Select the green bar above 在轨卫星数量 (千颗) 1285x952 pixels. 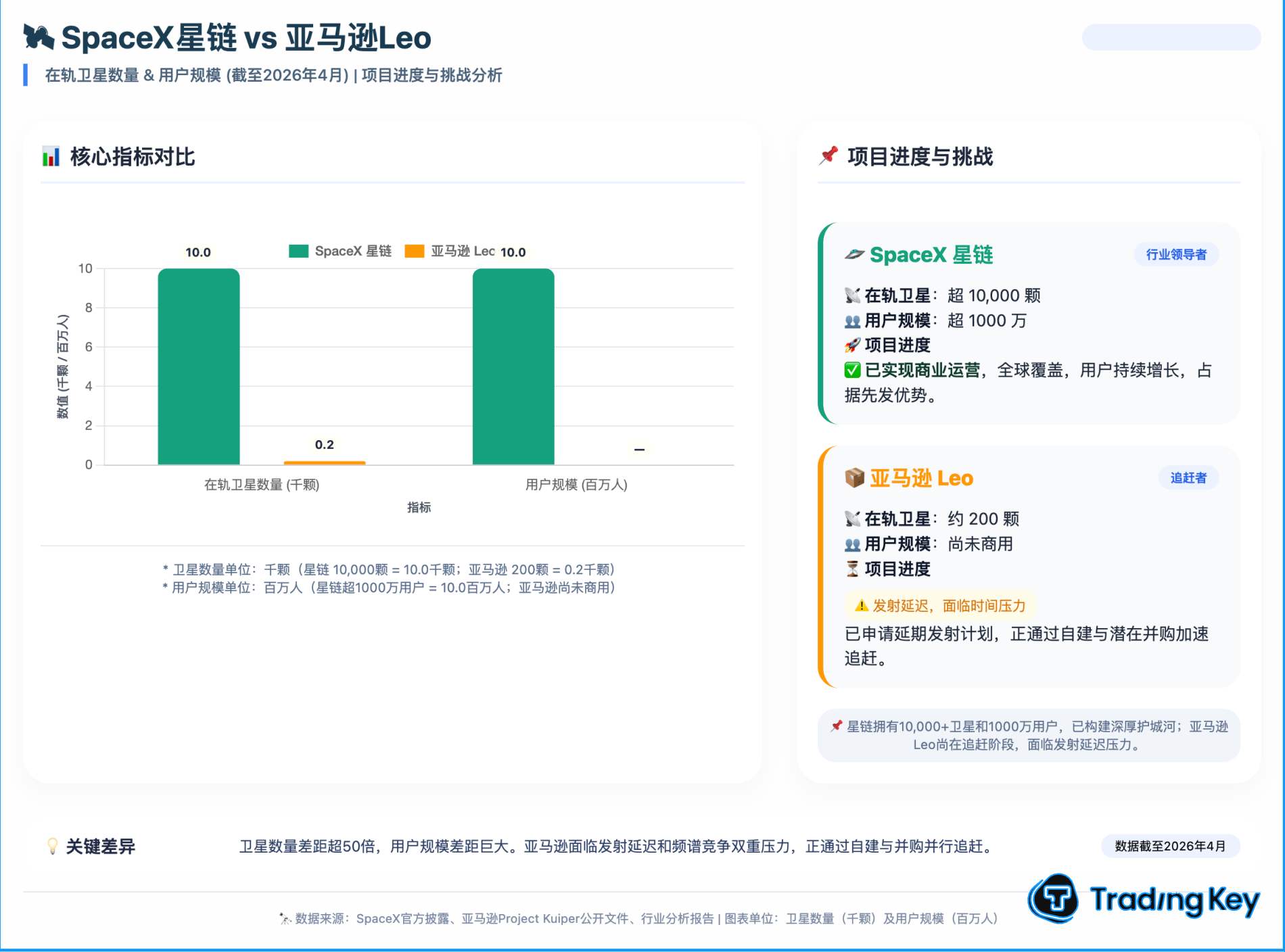pyautogui.click(x=199, y=367)
